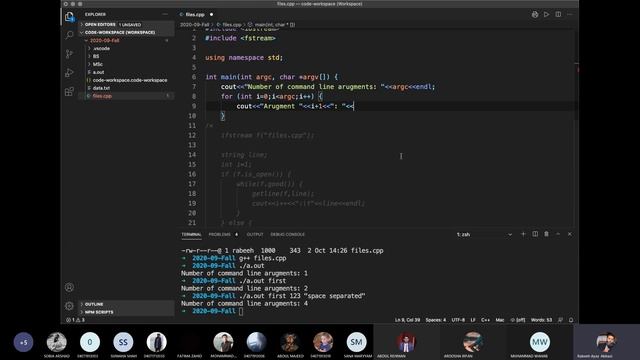Switch to the DEBUG CONSOLE panel tab

coord(287,234)
